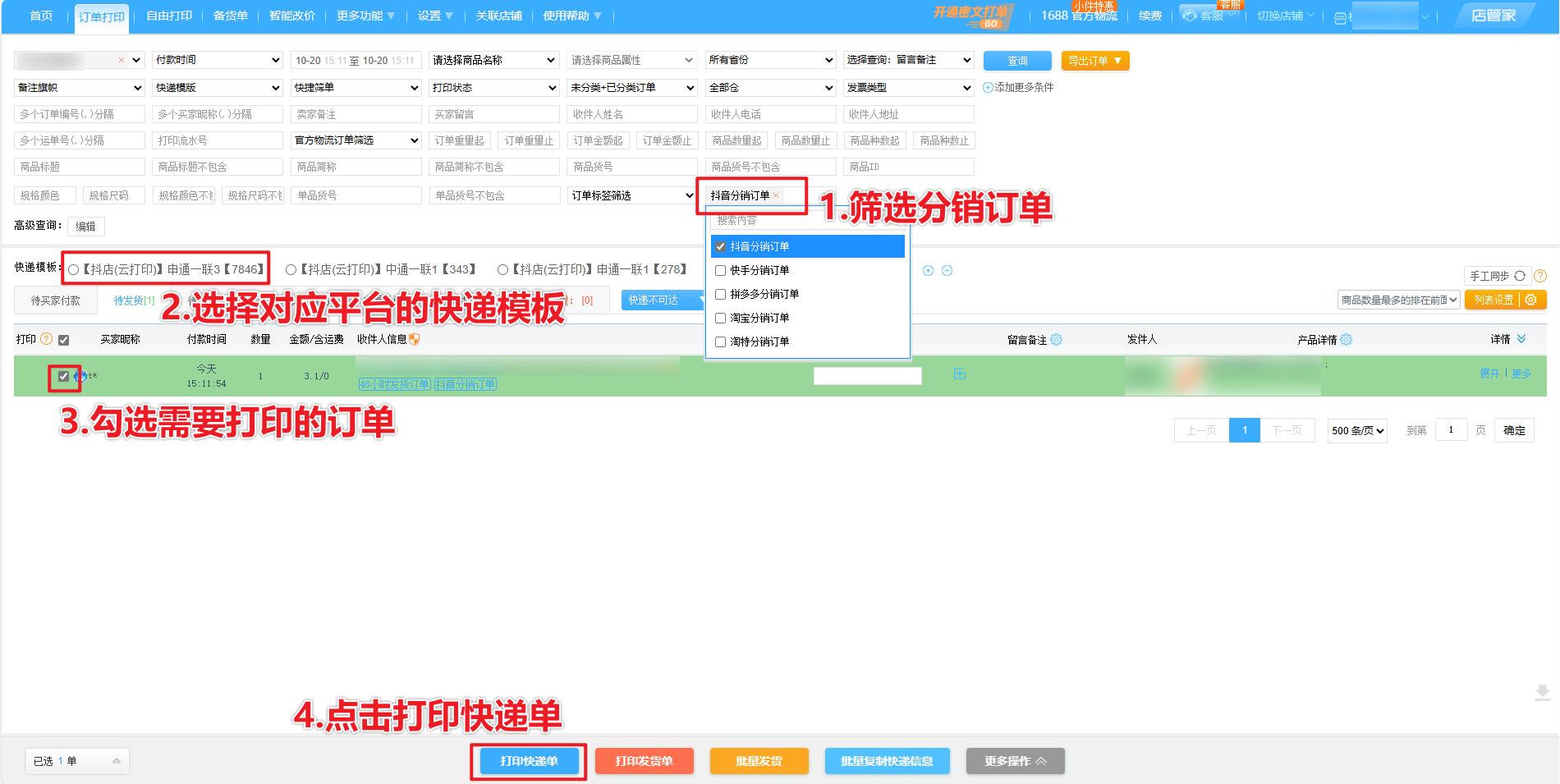
Task: Click the 店管家 logo
Action: tap(1493, 16)
